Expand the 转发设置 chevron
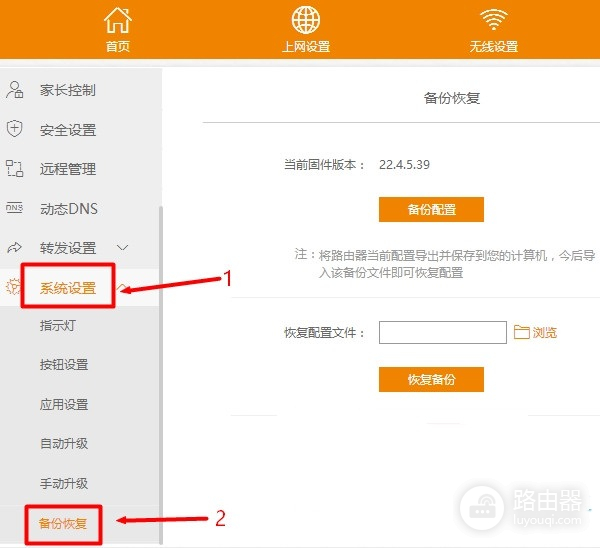The width and height of the screenshot is (600, 548). pos(122,248)
